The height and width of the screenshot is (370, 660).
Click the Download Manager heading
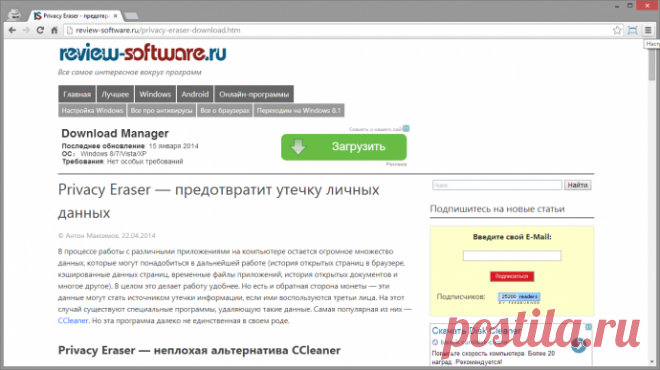[x=115, y=133]
